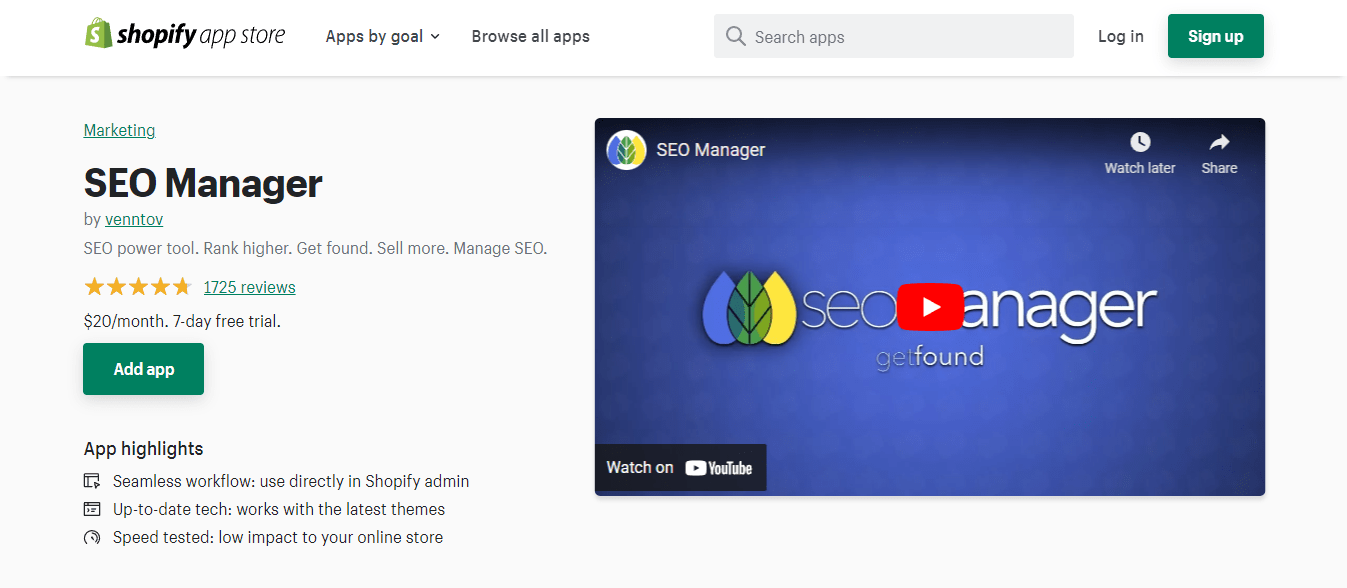This screenshot has height=588, width=1347.
Task: Click the Speed tested highlight icon
Action: 92,537
